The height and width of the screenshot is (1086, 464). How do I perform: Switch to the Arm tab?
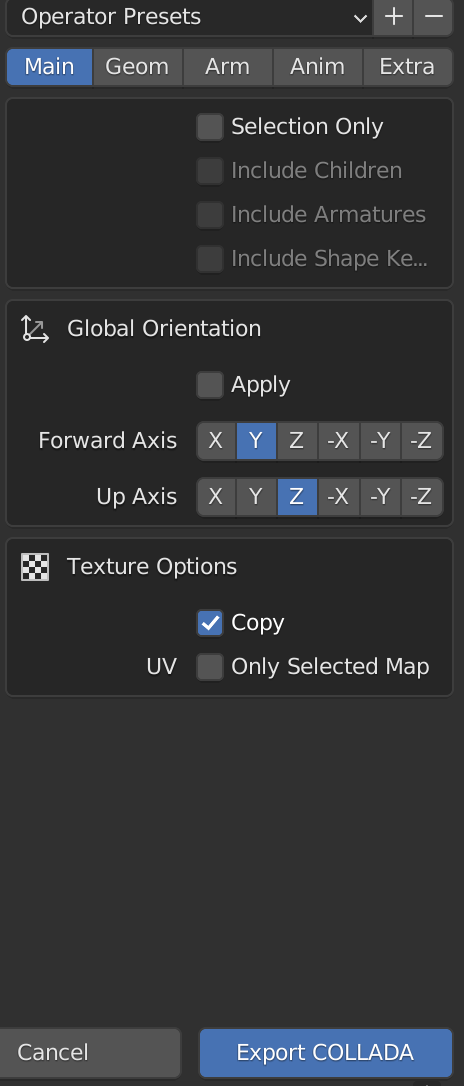pyautogui.click(x=227, y=67)
